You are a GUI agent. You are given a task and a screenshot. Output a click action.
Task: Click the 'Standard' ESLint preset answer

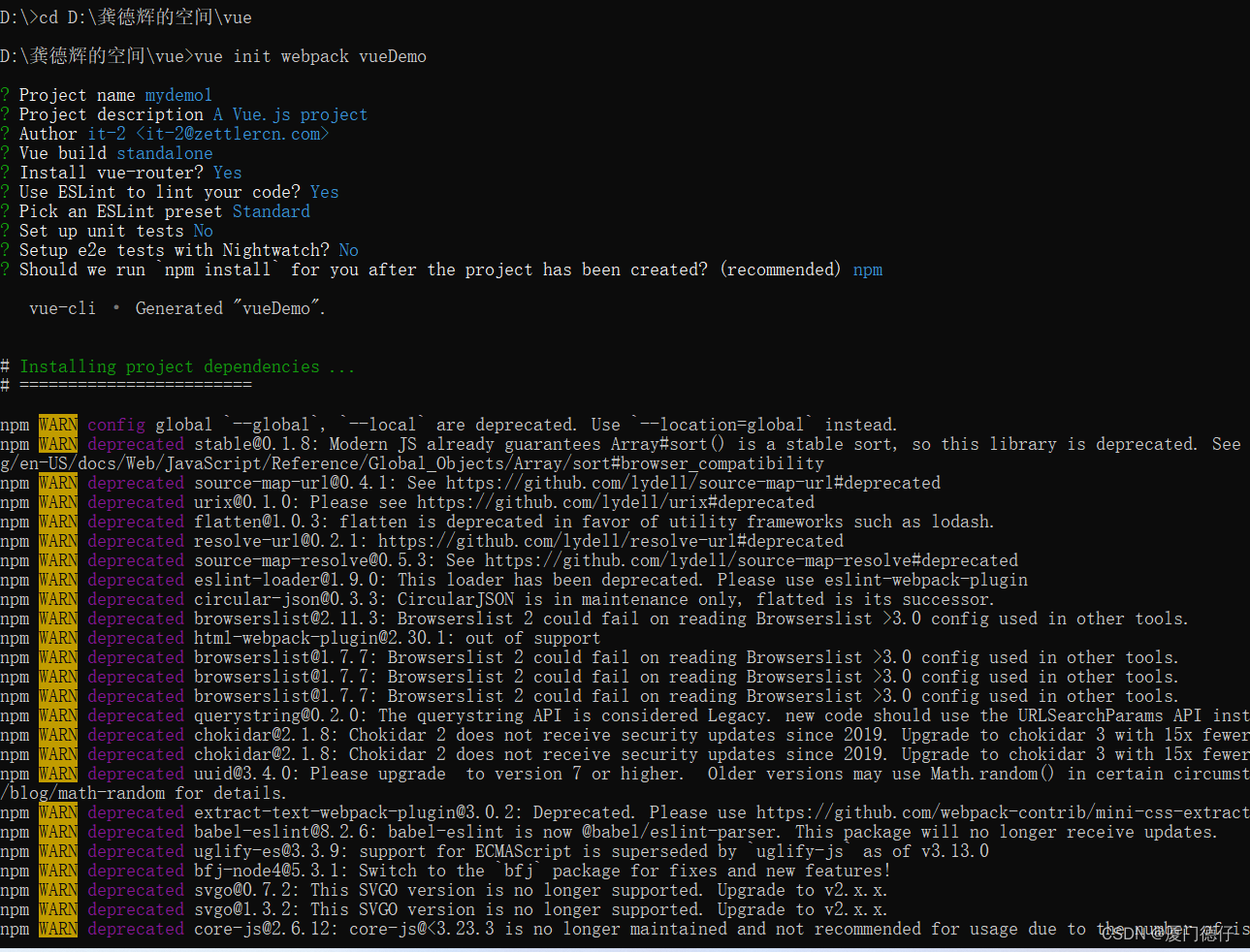(x=272, y=211)
